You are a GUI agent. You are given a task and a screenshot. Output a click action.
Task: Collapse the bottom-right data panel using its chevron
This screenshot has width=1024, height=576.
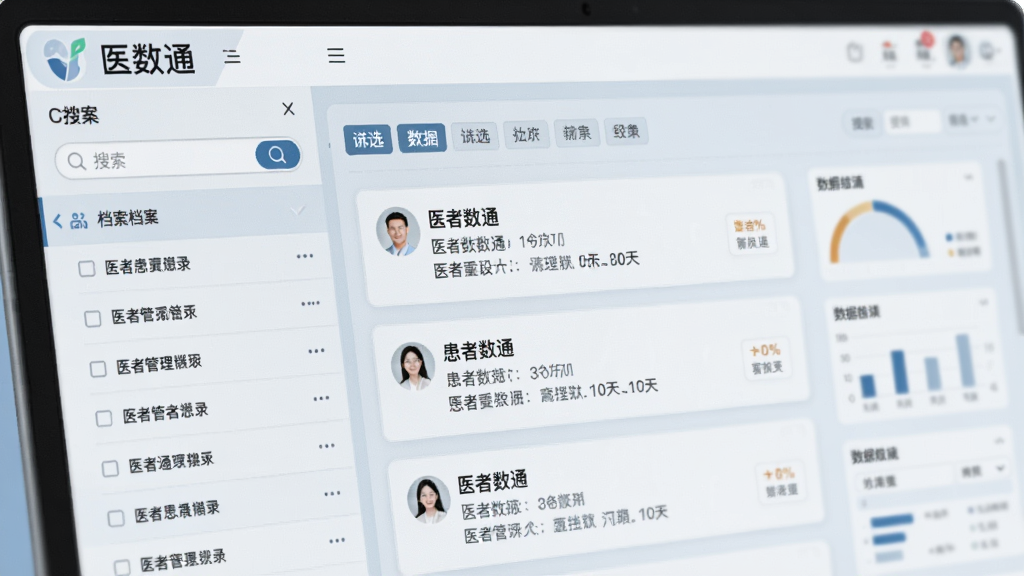999,441
